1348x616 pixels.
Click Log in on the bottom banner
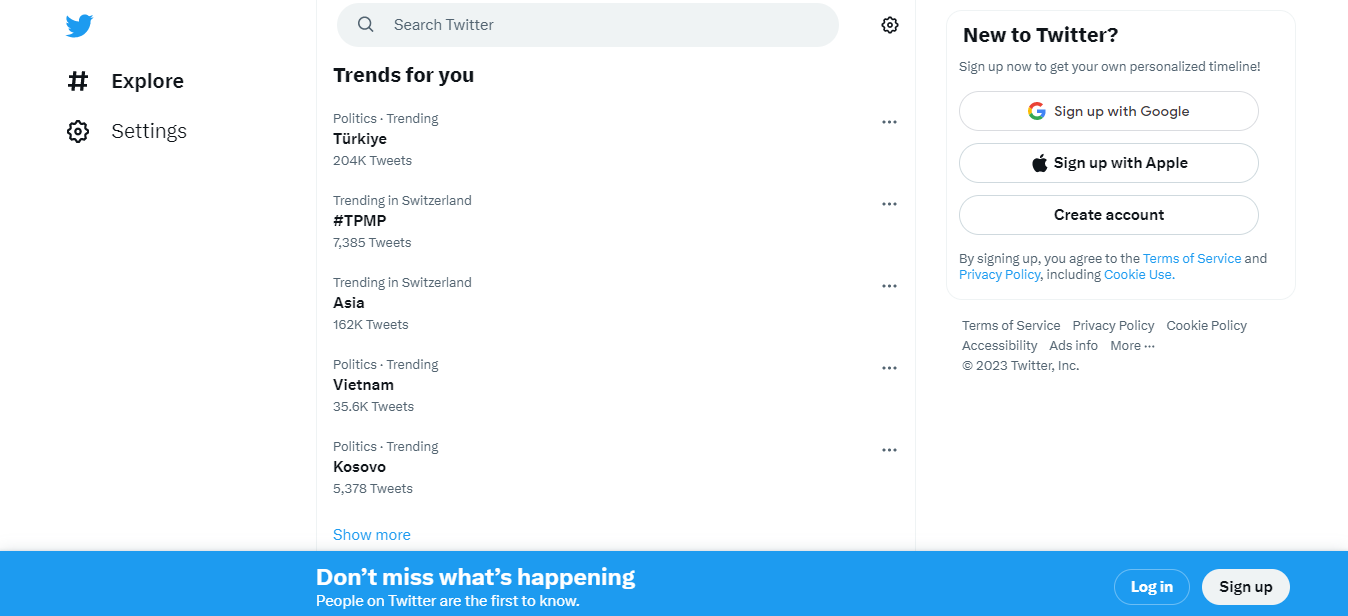click(1151, 587)
